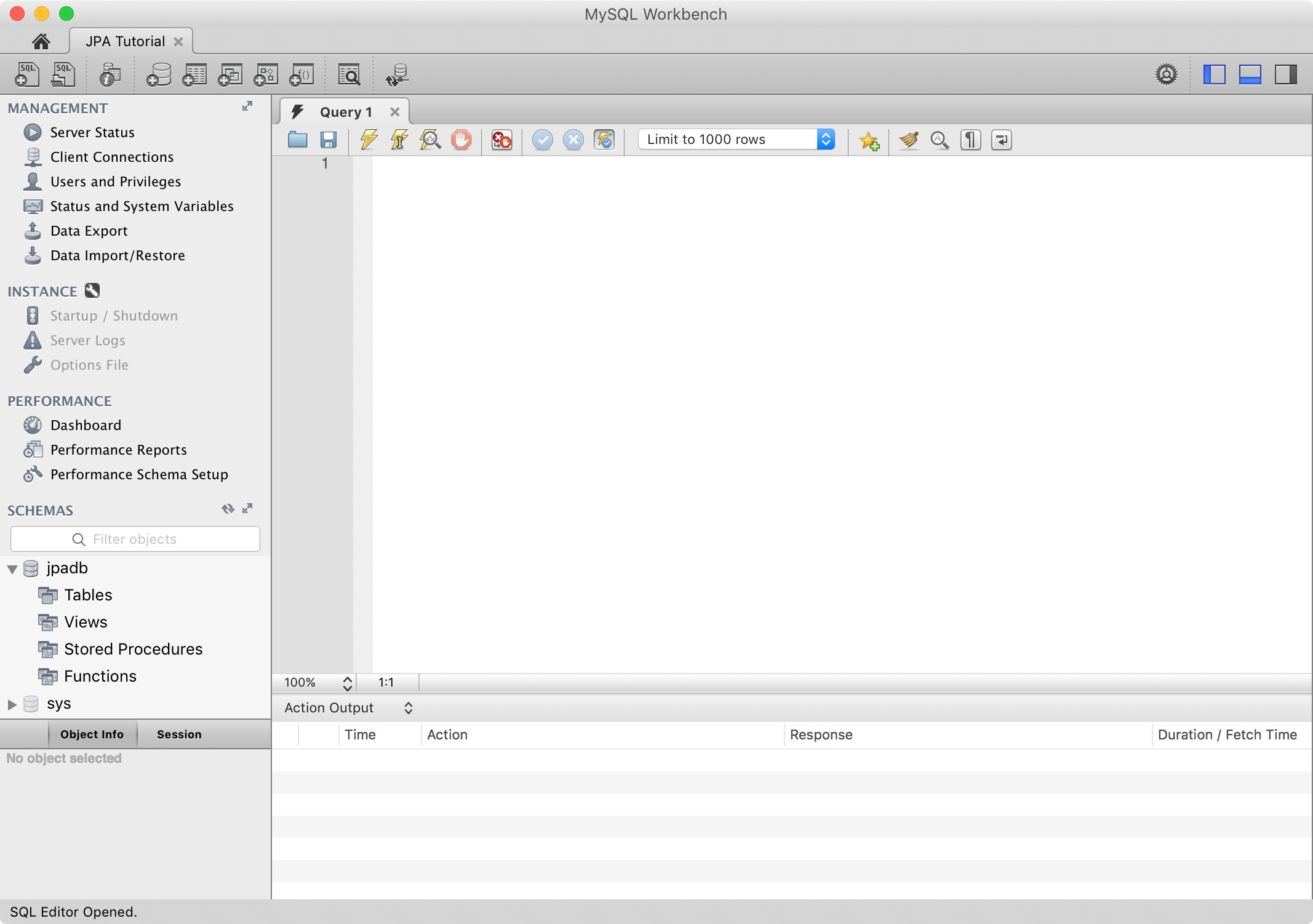Refresh the schemas list
This screenshot has height=924, width=1313.
(x=228, y=509)
